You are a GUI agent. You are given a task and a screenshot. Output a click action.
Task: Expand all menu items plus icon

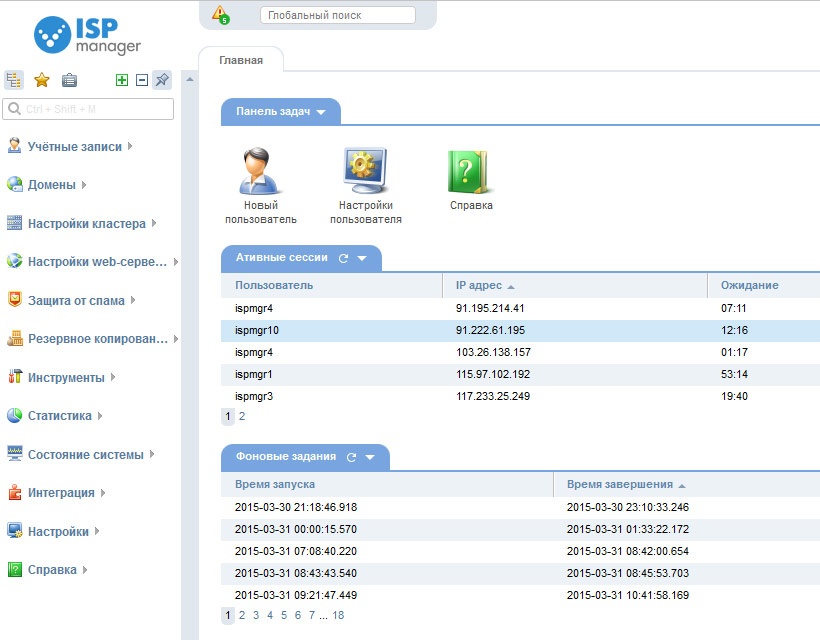click(x=122, y=80)
